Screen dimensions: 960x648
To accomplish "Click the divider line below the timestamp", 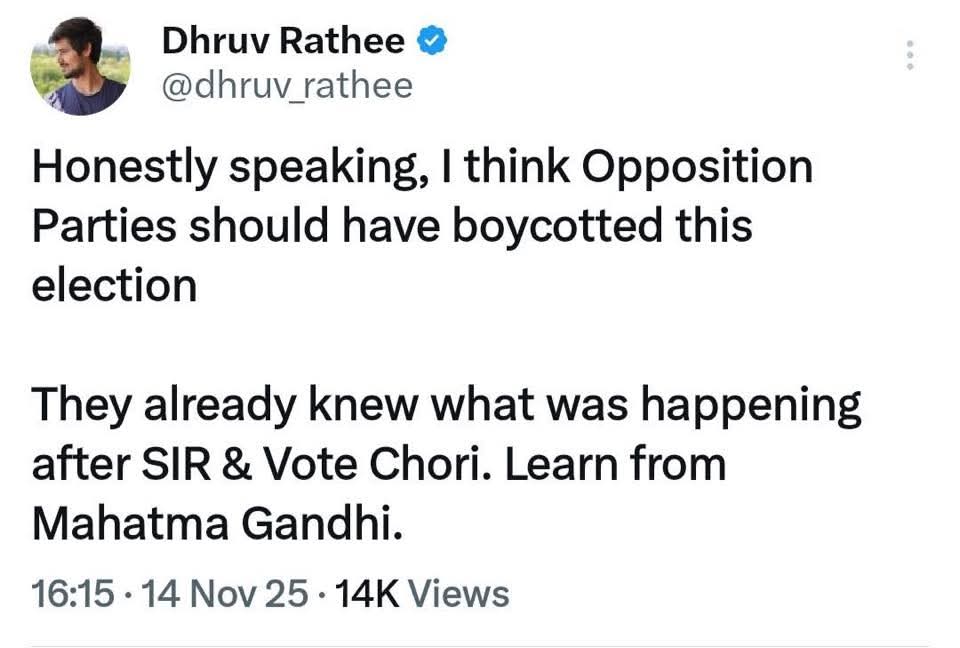I will coord(480,638).
